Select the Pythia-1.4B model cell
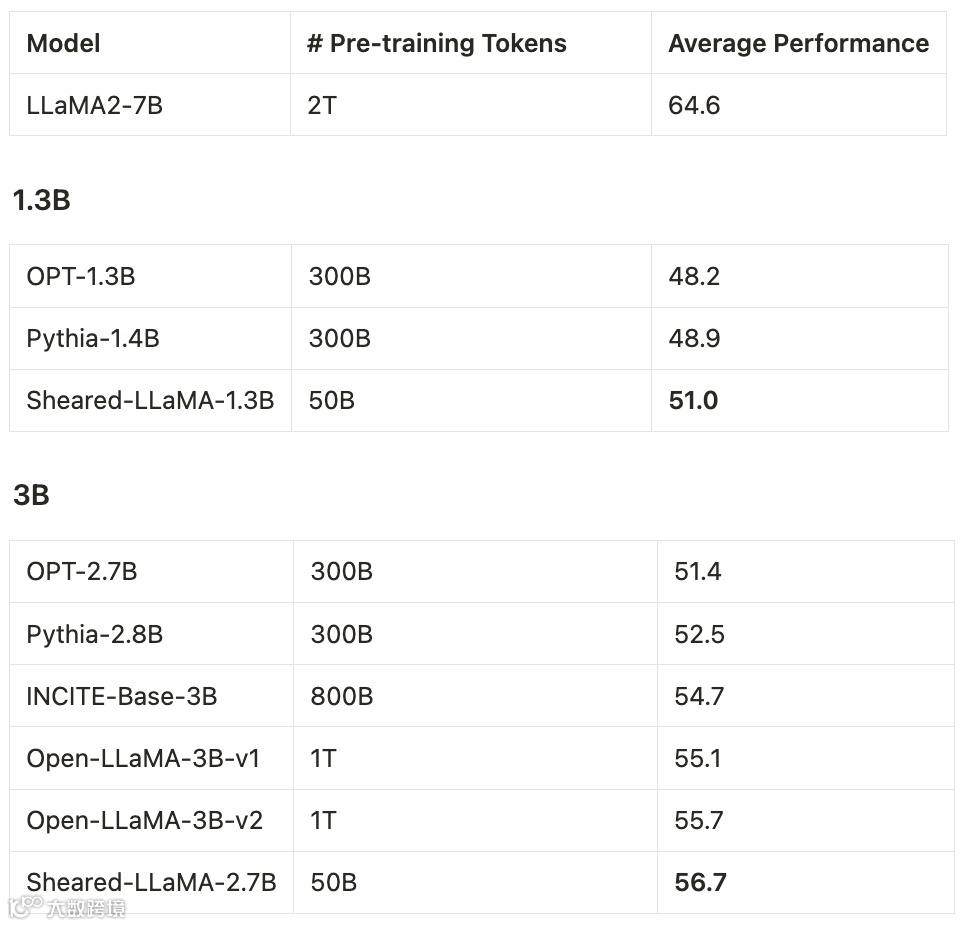The image size is (964, 926). (x=93, y=339)
